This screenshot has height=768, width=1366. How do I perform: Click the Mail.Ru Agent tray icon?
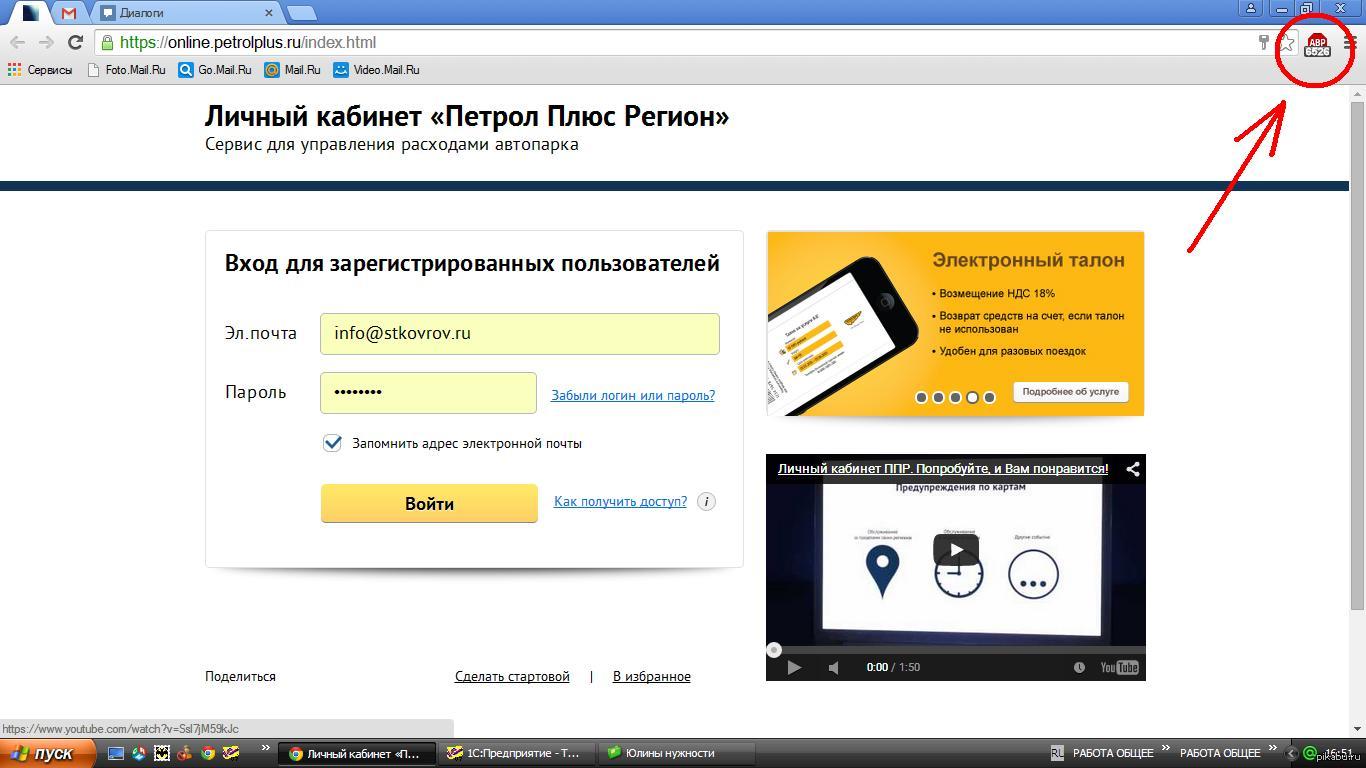click(x=1310, y=753)
